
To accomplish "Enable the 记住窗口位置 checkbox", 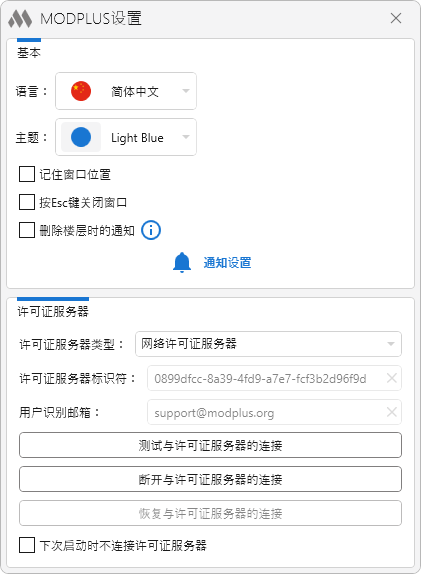I will [27, 174].
